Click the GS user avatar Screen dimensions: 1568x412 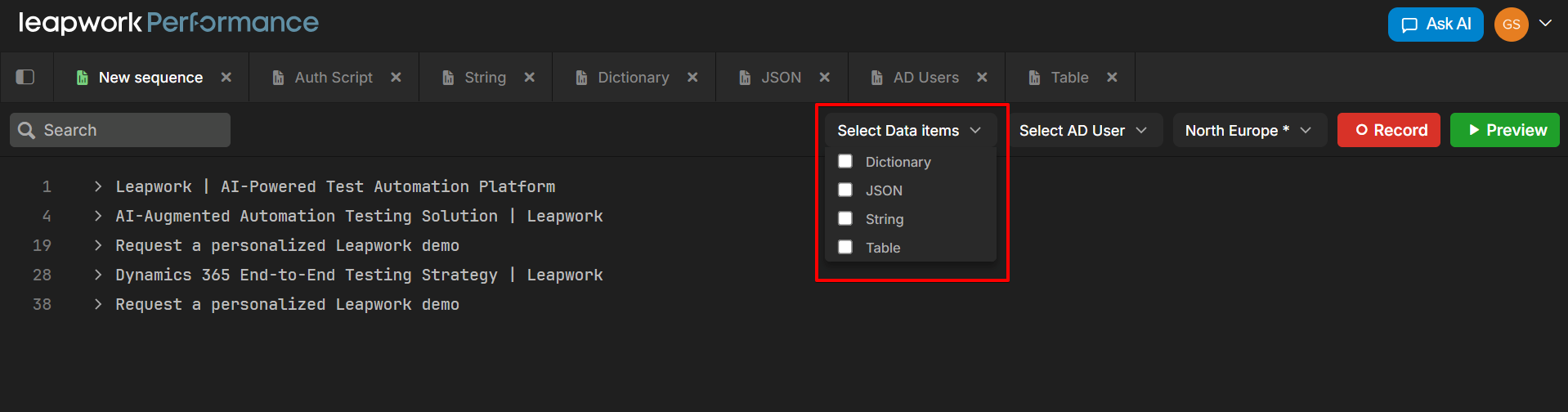(x=1511, y=25)
